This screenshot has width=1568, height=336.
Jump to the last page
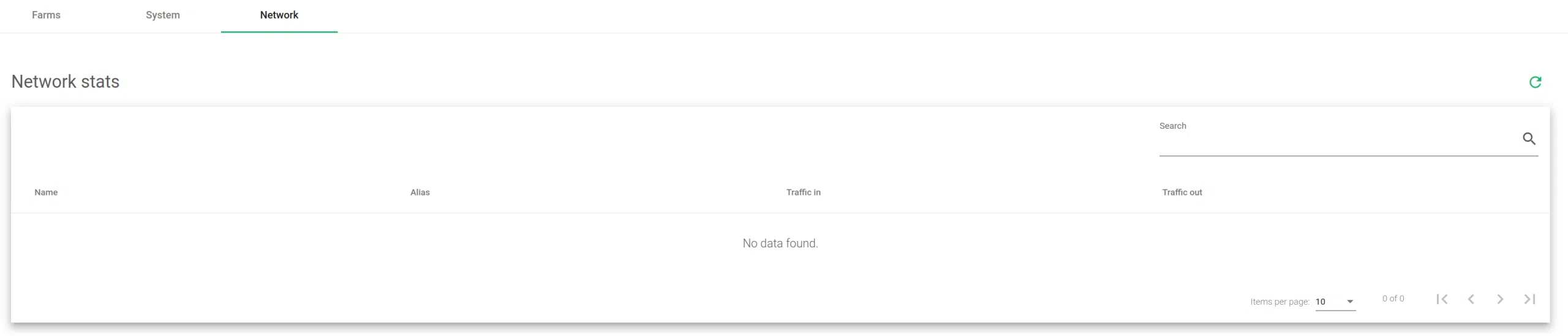1529,299
